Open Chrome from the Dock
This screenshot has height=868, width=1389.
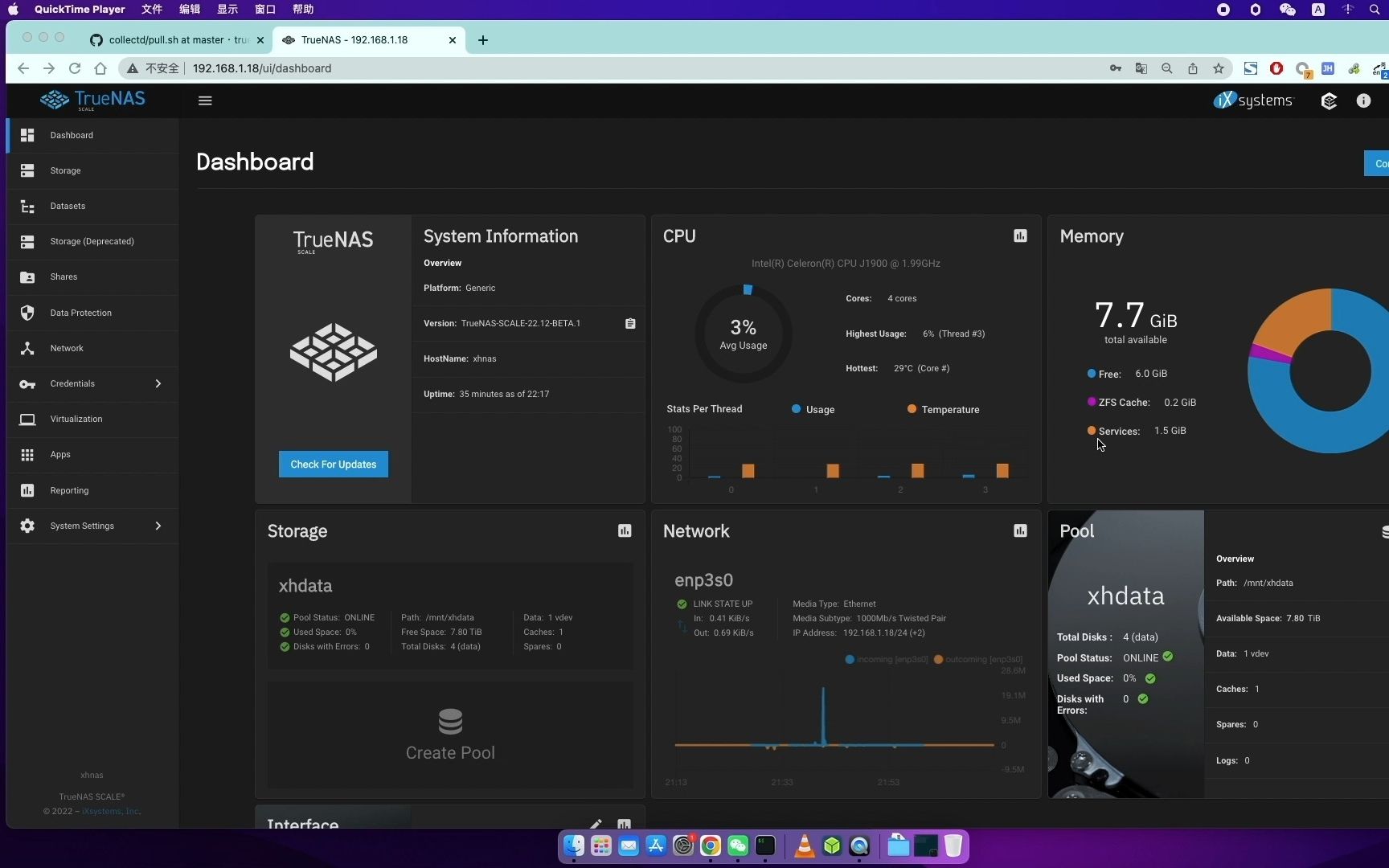711,845
